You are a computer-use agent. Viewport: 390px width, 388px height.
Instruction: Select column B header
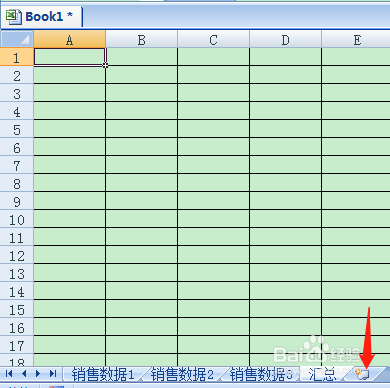141,39
